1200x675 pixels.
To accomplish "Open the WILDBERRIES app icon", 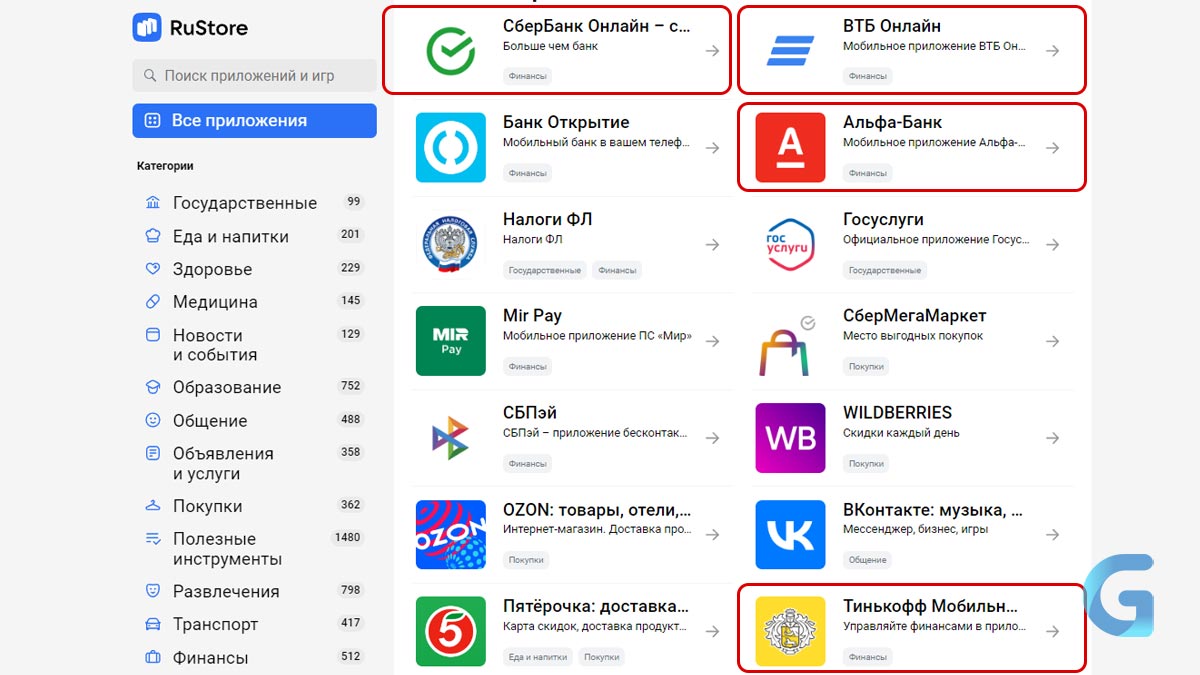I will (x=790, y=438).
